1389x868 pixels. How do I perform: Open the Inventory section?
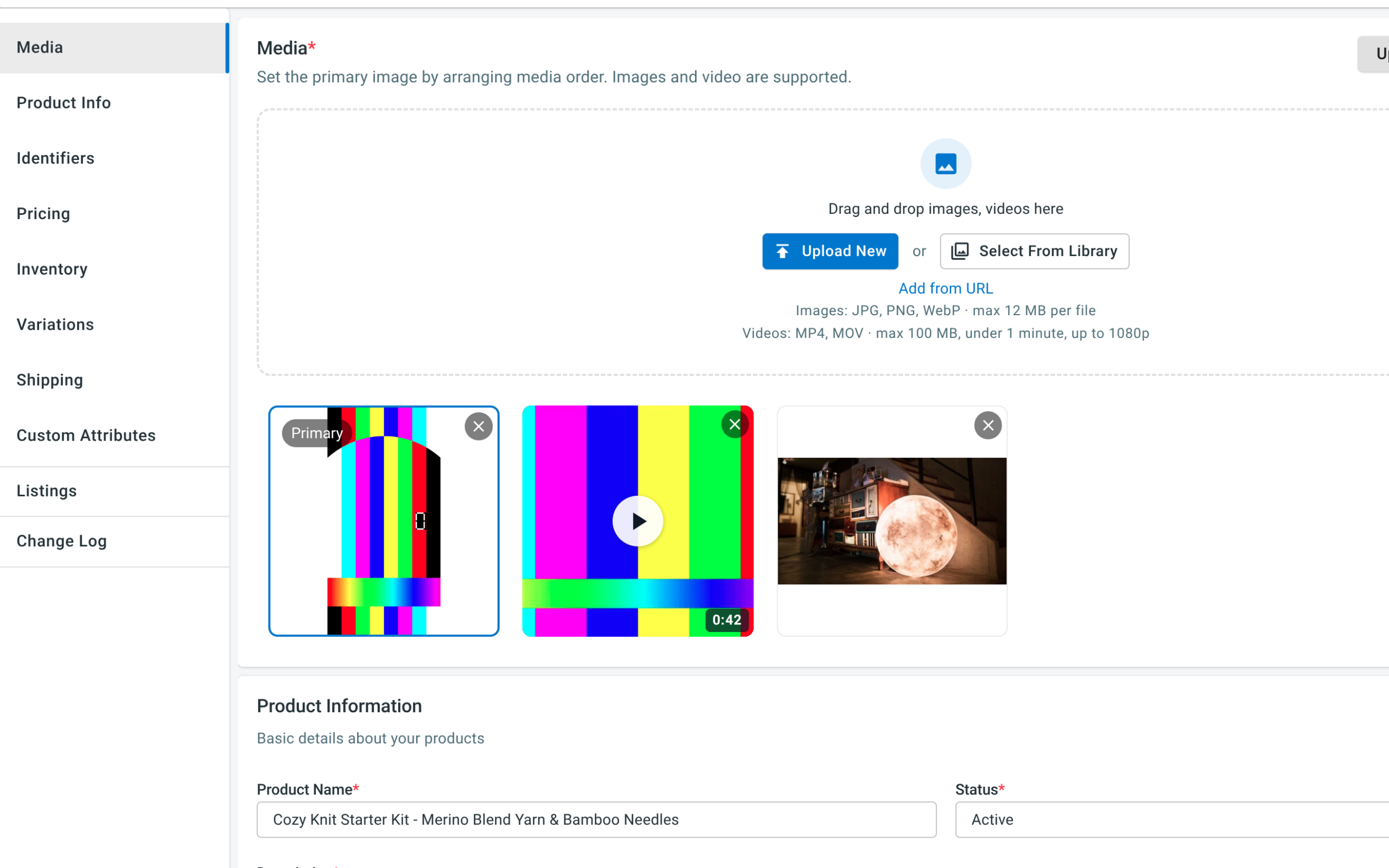(x=114, y=269)
